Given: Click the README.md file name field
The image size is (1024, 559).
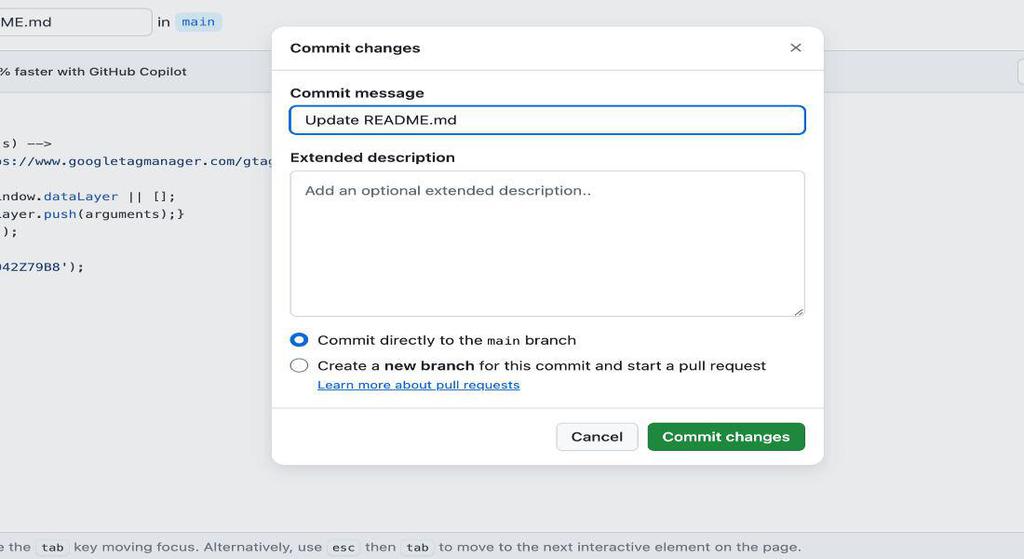Looking at the screenshot, I should tap(70, 22).
